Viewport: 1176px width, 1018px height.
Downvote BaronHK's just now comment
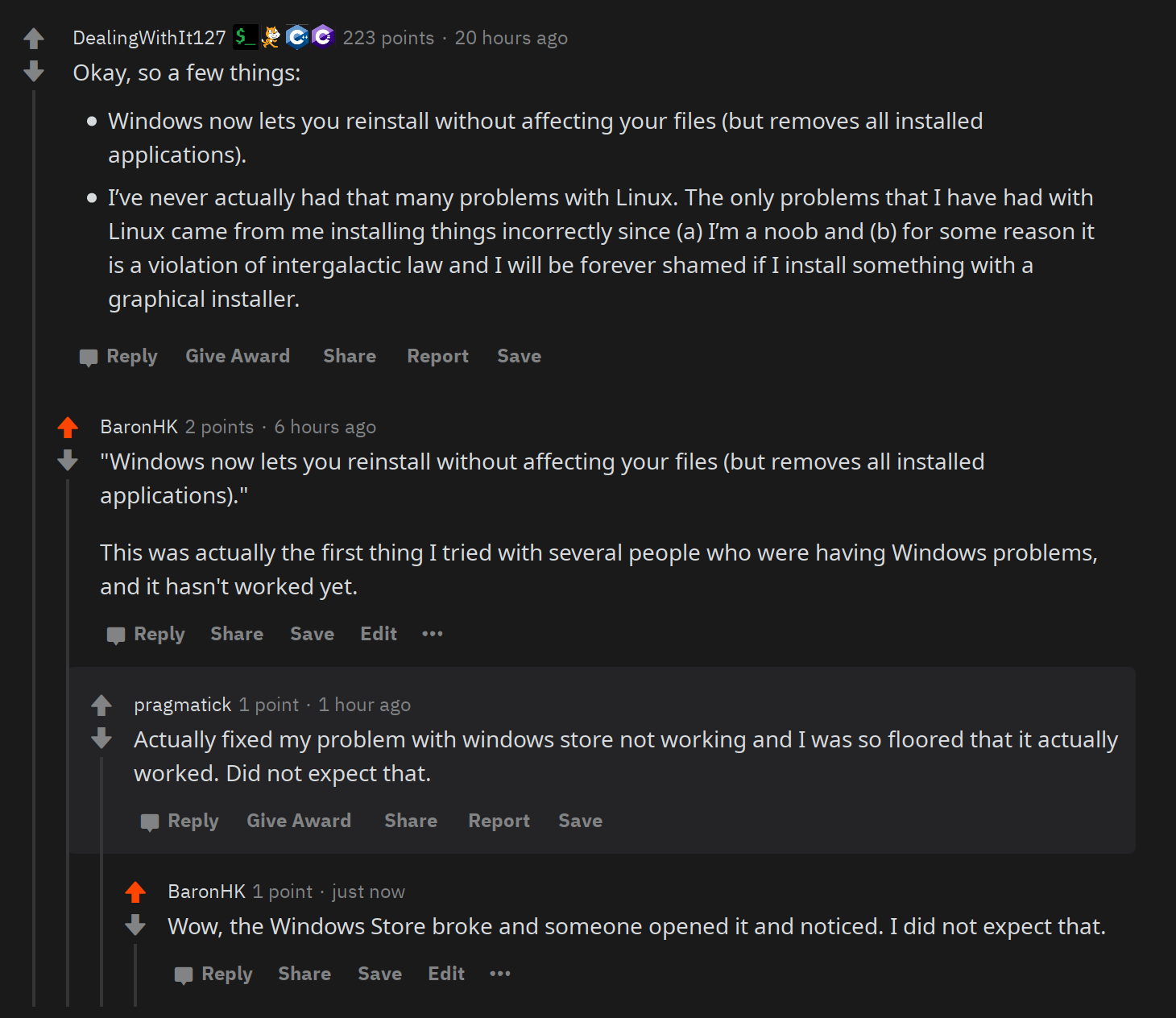(x=135, y=925)
